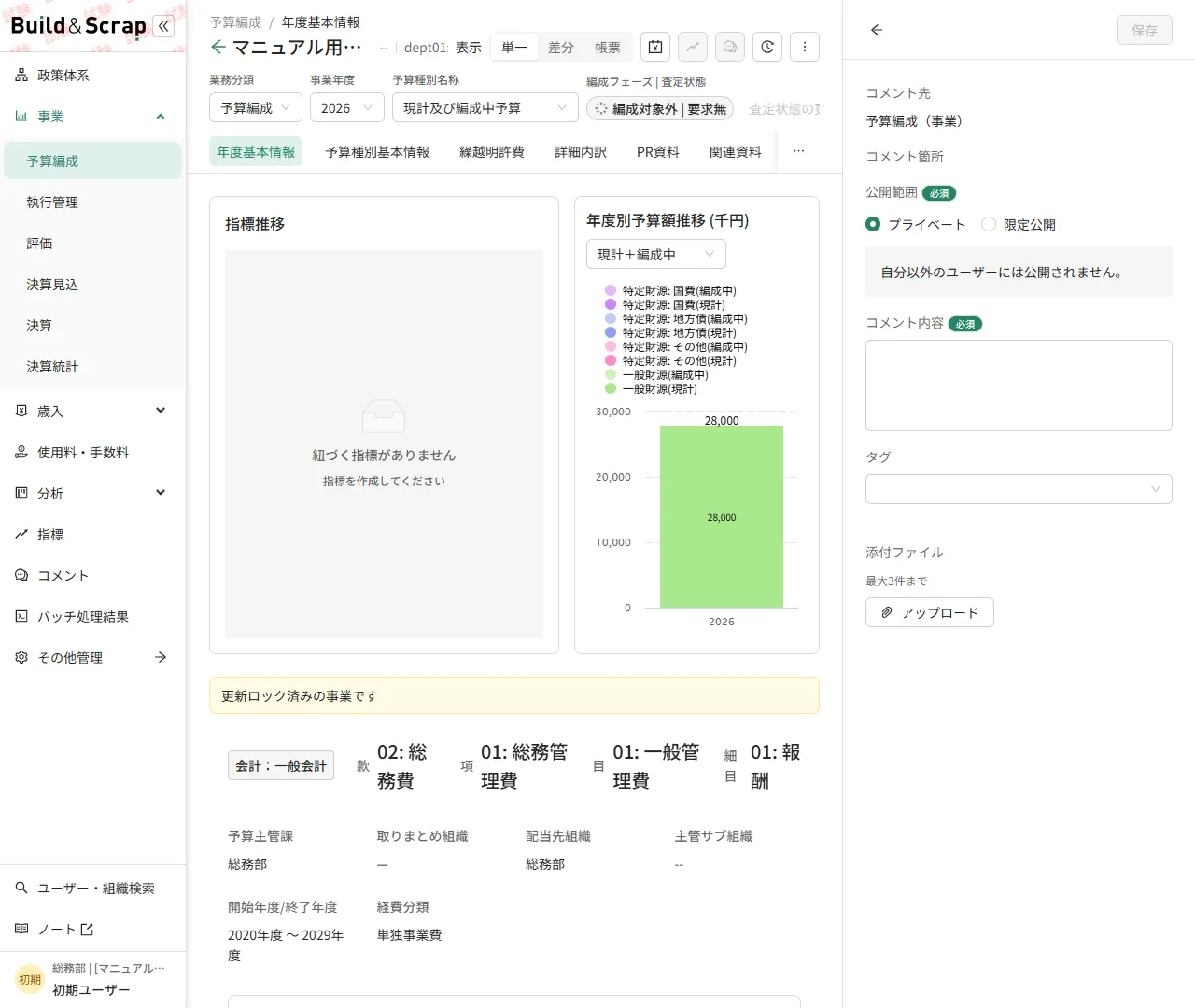Switch to 関連資料 tab
The width and height of the screenshot is (1195, 1008).
[736, 152]
